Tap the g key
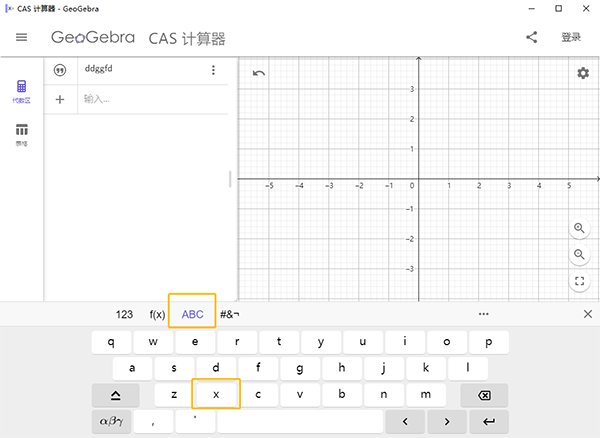Viewport: 600px width, 438px height. click(300, 368)
